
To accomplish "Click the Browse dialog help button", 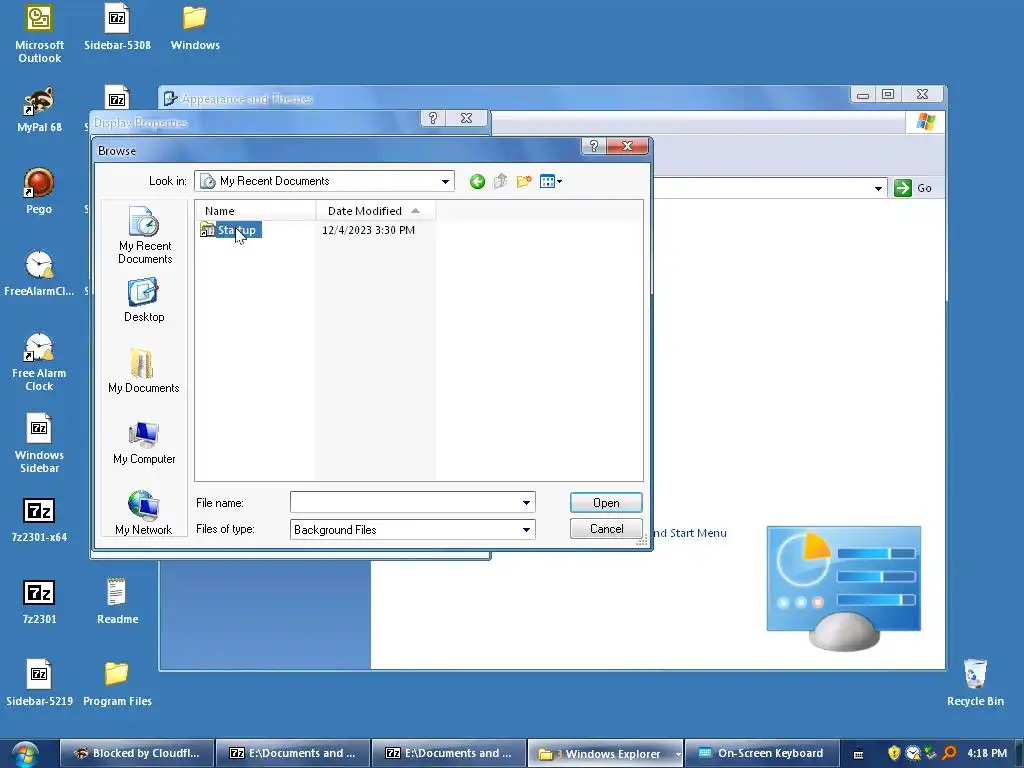I will coord(594,146).
